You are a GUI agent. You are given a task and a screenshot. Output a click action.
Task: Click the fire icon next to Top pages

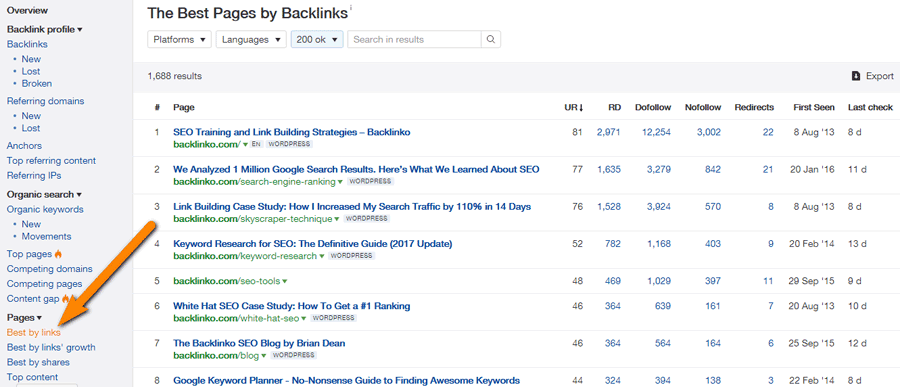click(x=58, y=254)
